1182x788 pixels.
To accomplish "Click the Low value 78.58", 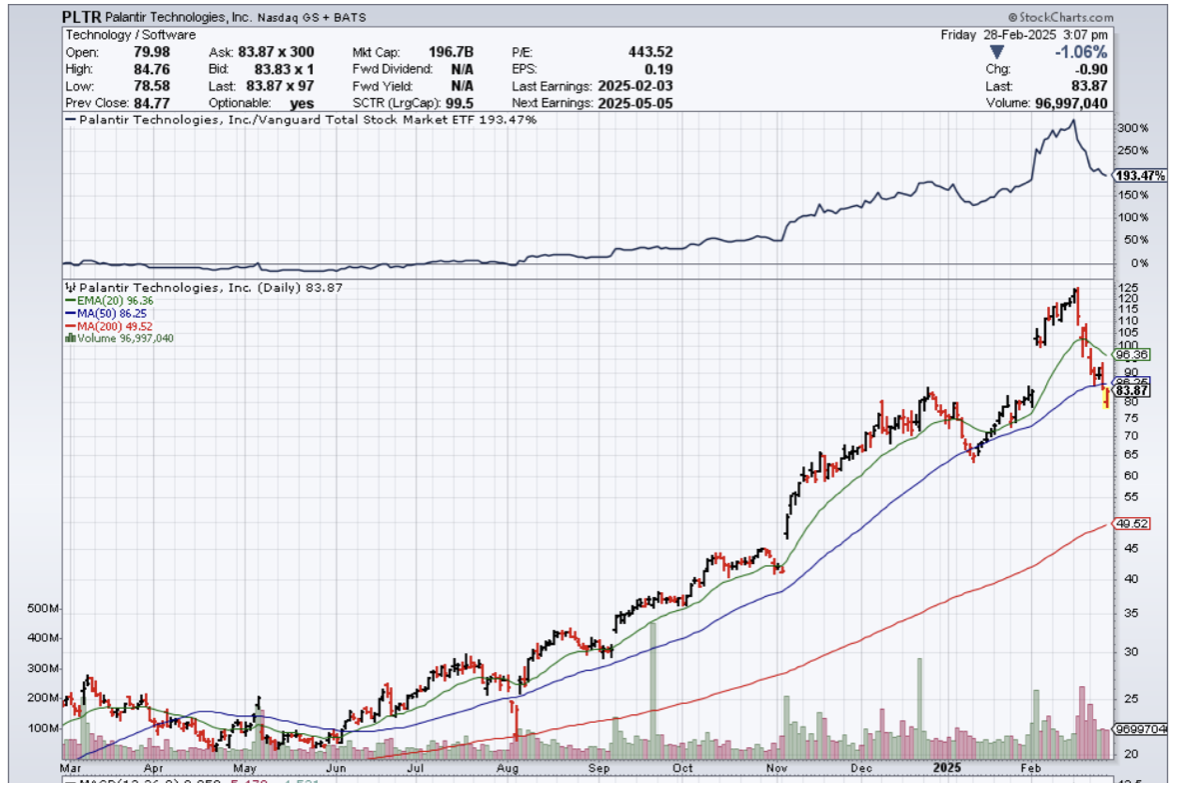I will pyautogui.click(x=152, y=86).
